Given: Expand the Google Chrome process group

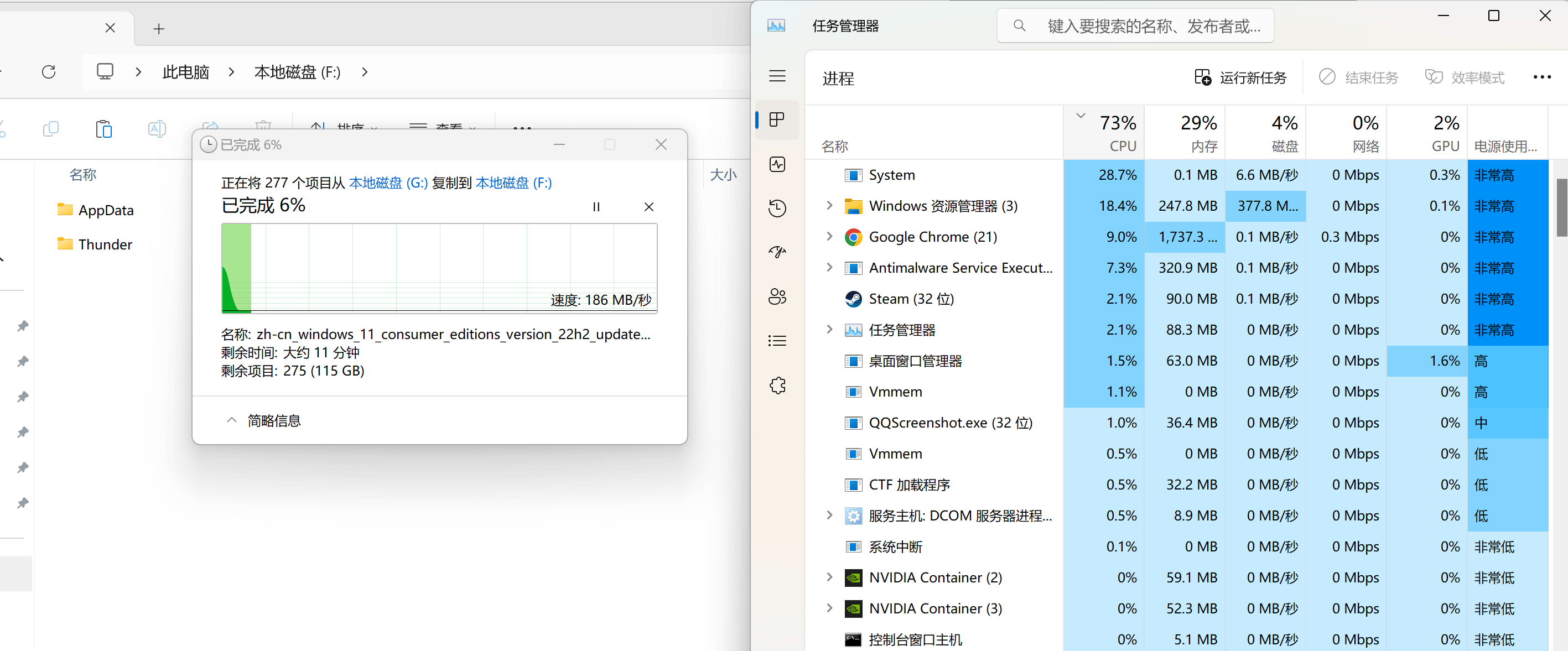Looking at the screenshot, I should click(829, 237).
